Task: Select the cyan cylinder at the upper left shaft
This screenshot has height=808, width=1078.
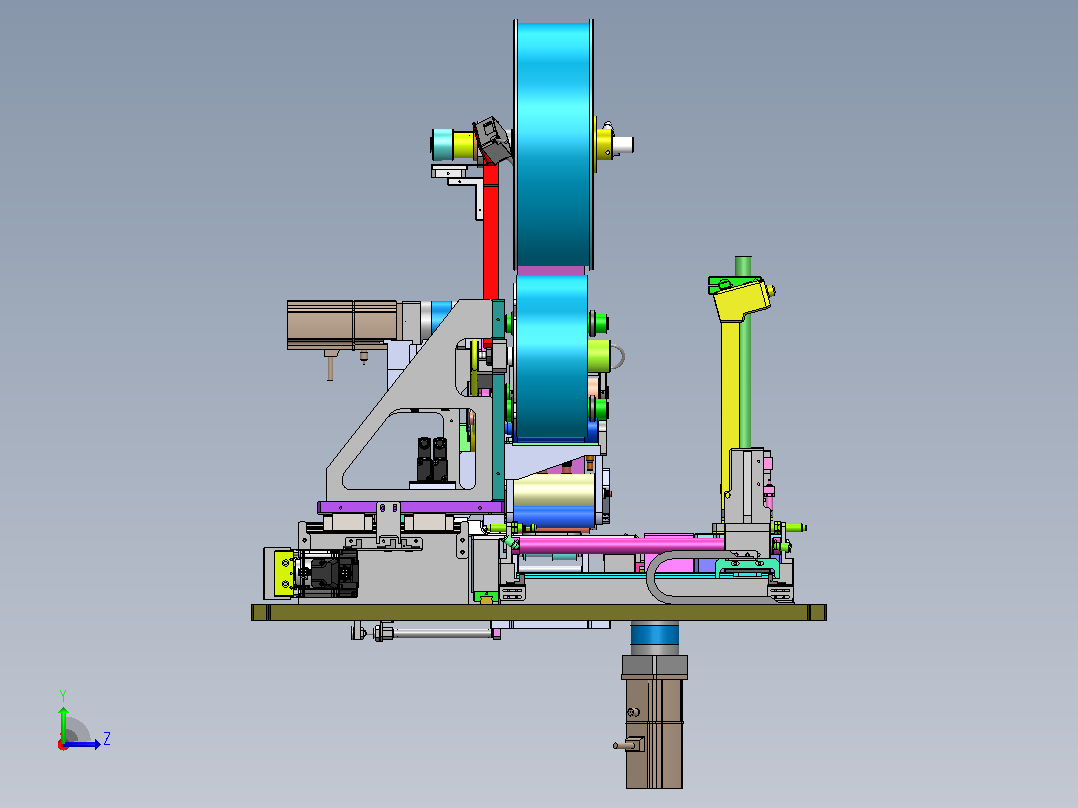Action: pos(443,145)
